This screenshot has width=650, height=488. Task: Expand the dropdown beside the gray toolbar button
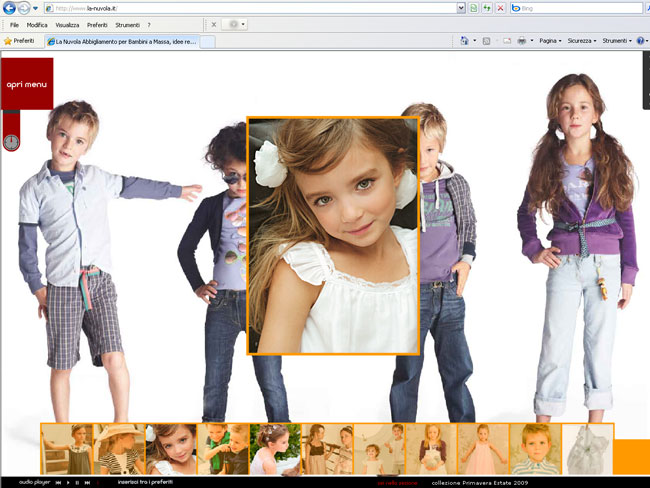point(243,24)
